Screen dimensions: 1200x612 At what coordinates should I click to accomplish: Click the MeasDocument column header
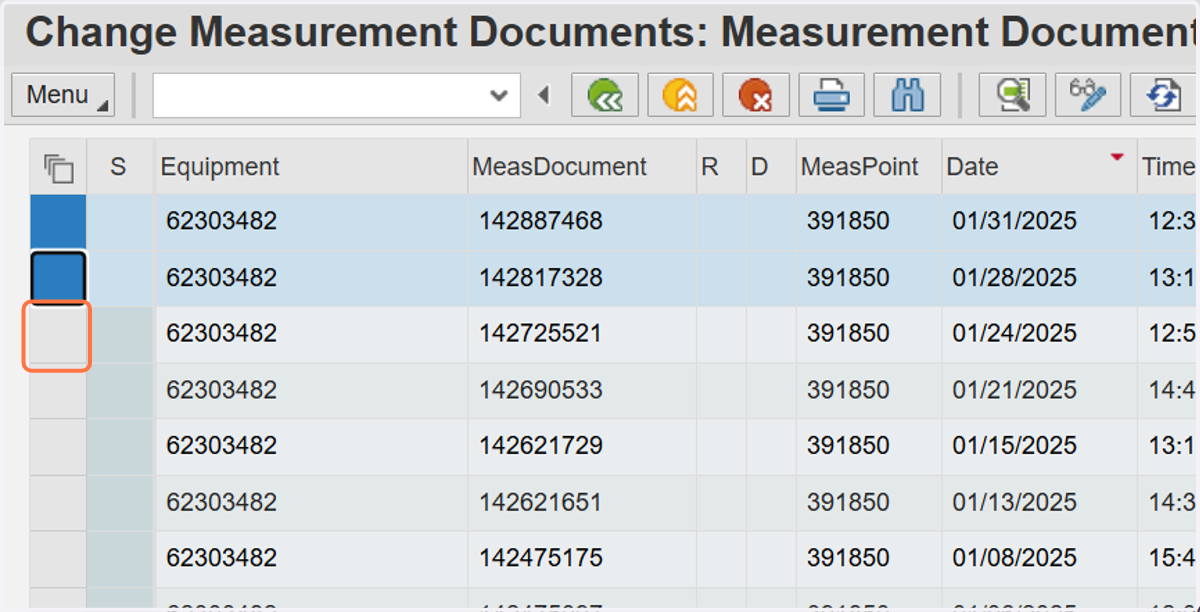click(x=582, y=167)
